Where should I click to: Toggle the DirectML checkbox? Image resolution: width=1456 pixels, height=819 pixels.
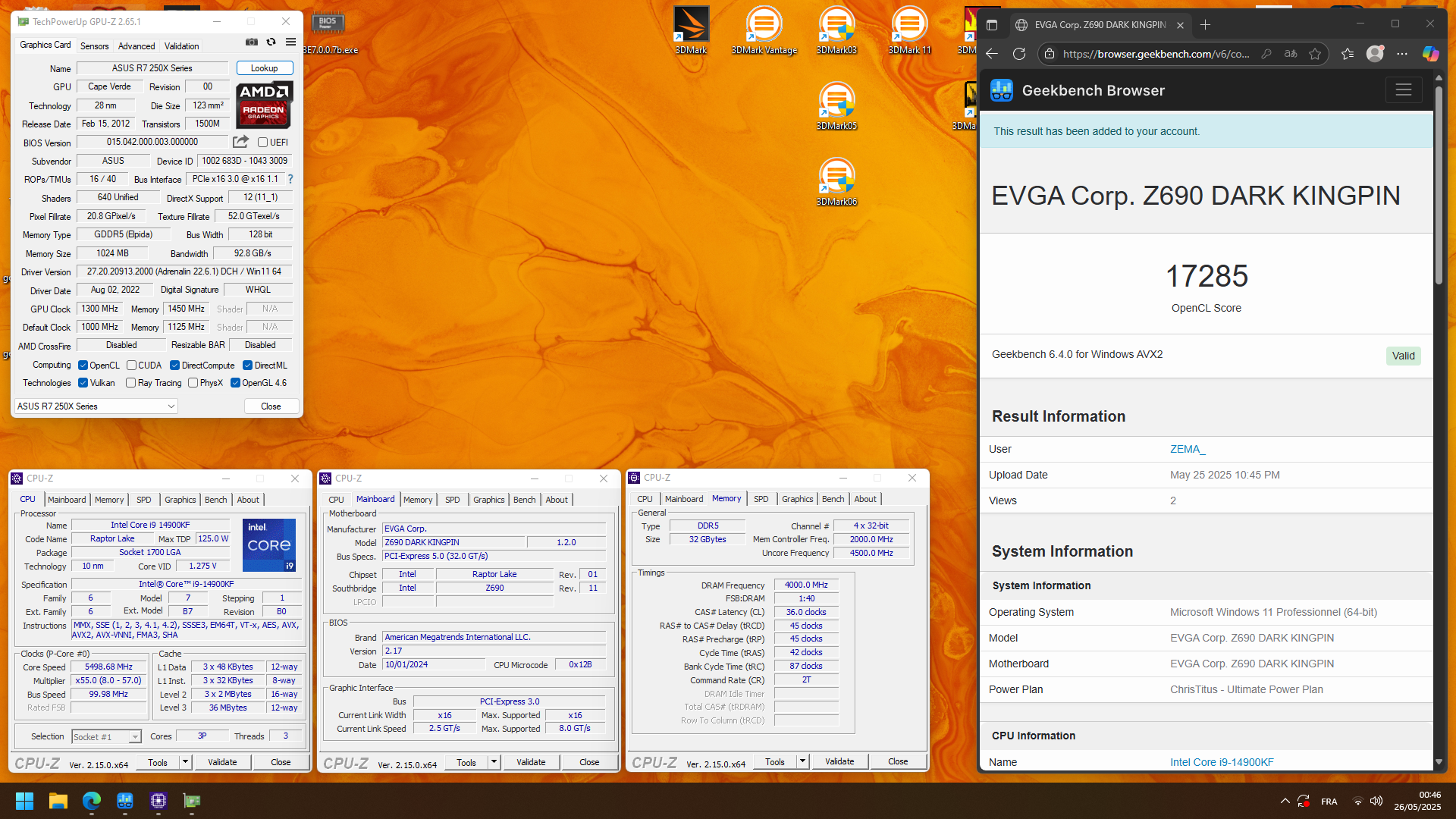(247, 365)
